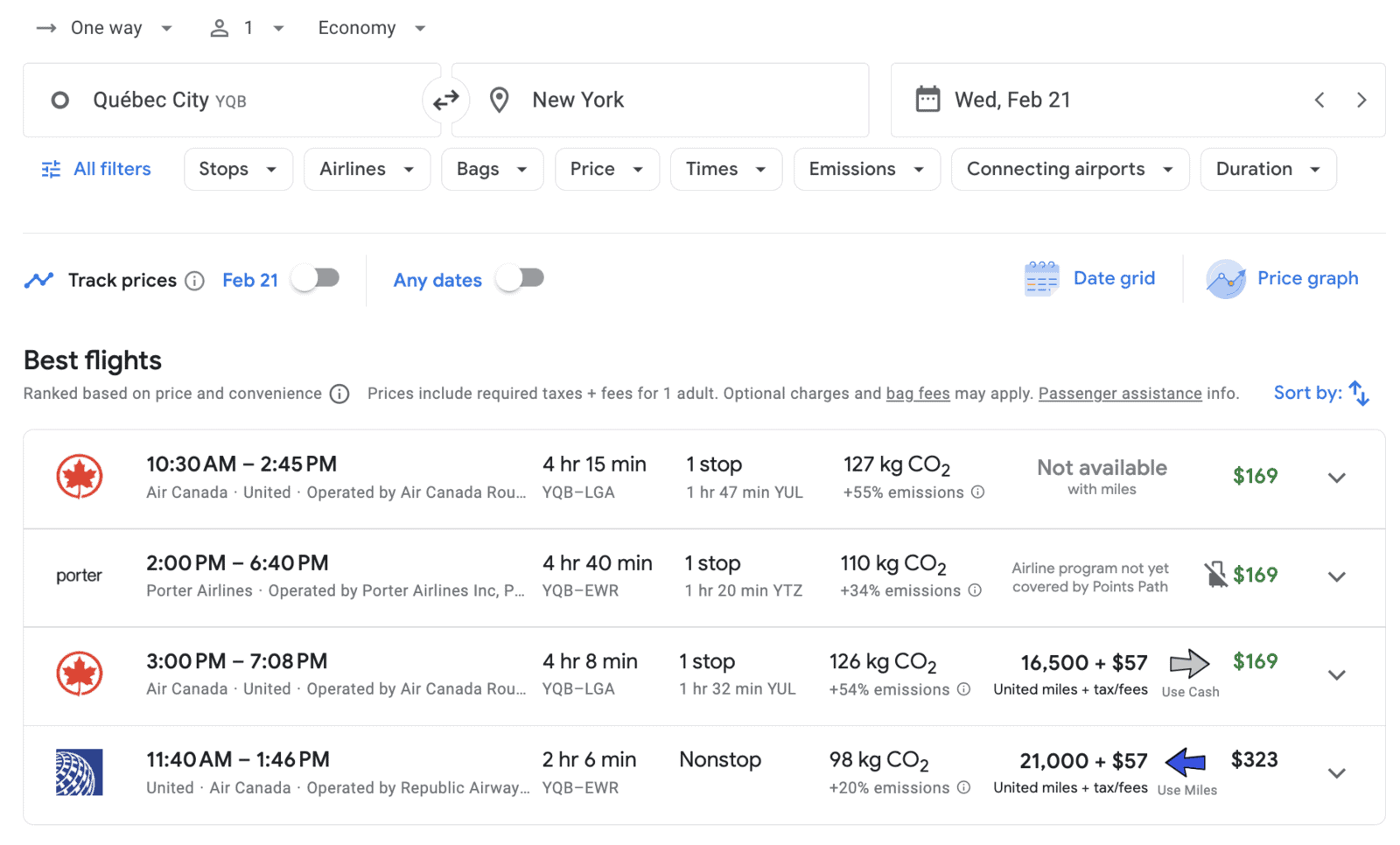Screen dimensions: 1400x845
Task: Open the Price graph view
Action: pyautogui.click(x=1283, y=279)
